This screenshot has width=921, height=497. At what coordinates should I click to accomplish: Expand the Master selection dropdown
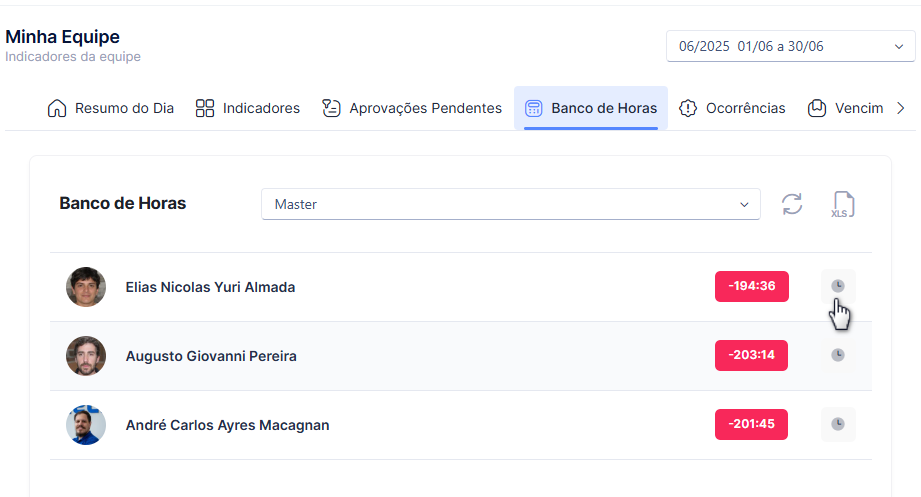(x=511, y=204)
